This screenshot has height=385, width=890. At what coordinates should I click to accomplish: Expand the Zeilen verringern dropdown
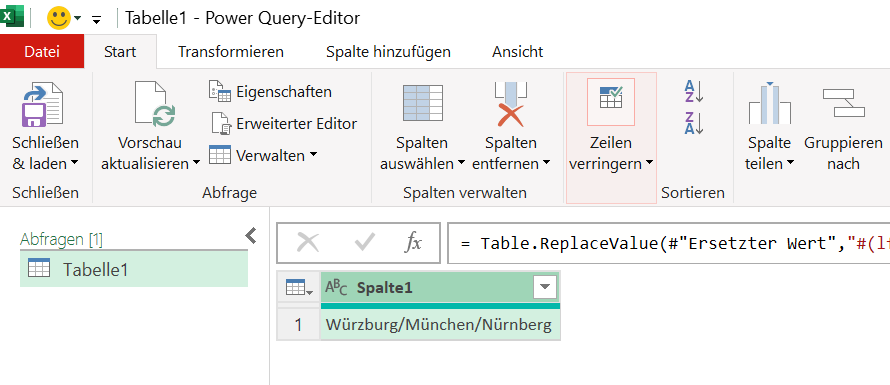pos(611,153)
